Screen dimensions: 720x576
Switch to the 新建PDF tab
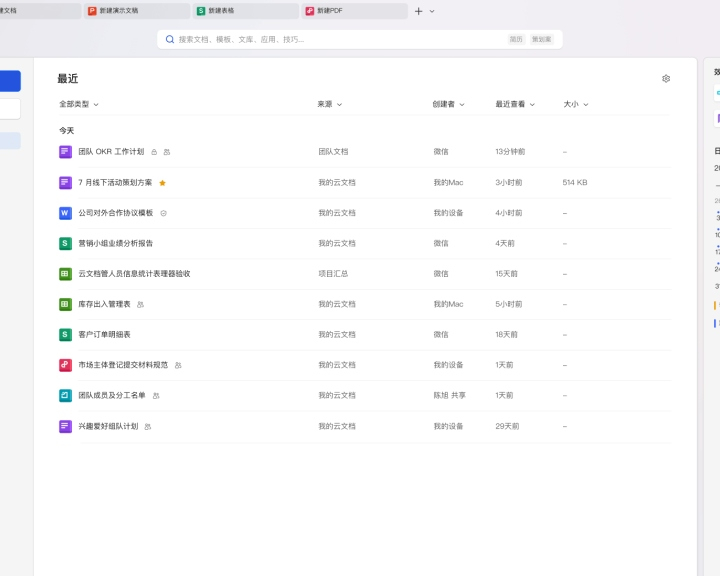click(353, 11)
